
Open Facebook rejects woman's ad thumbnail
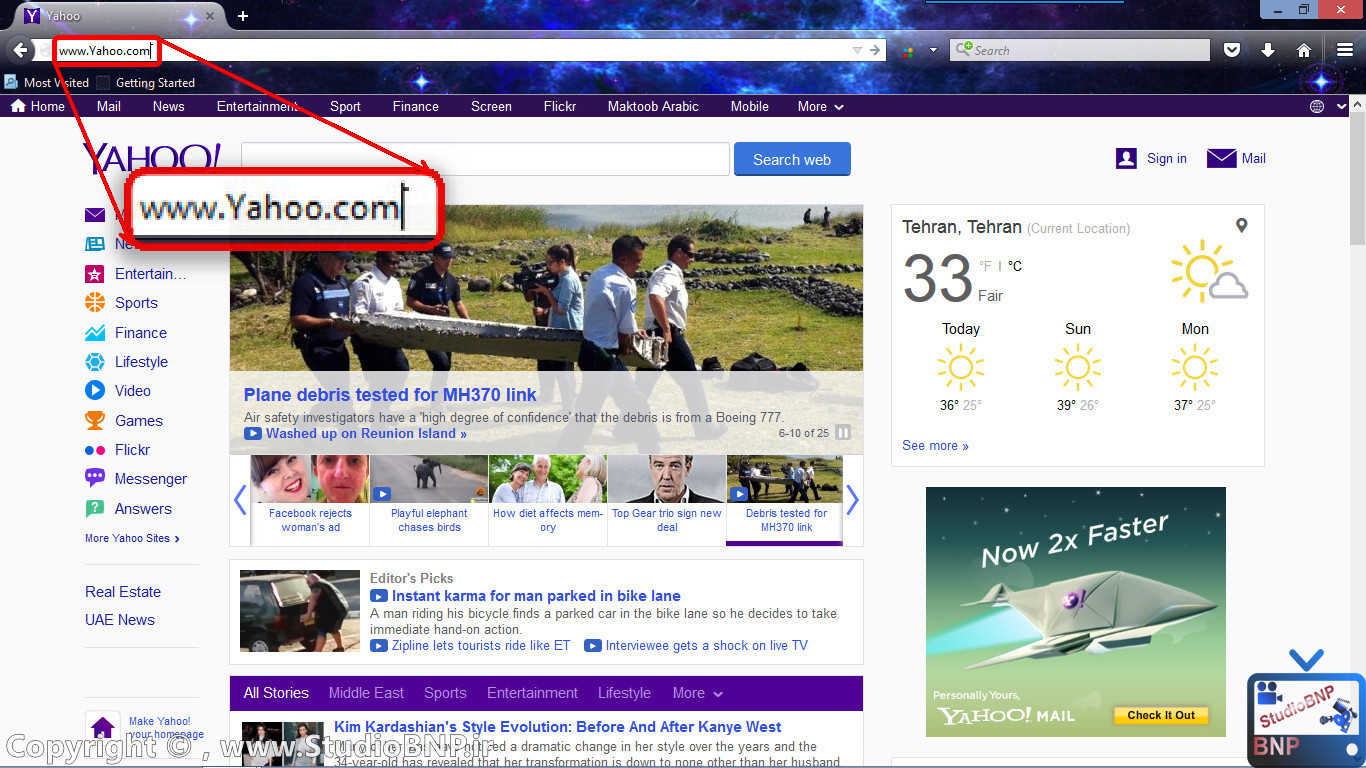[x=310, y=499]
